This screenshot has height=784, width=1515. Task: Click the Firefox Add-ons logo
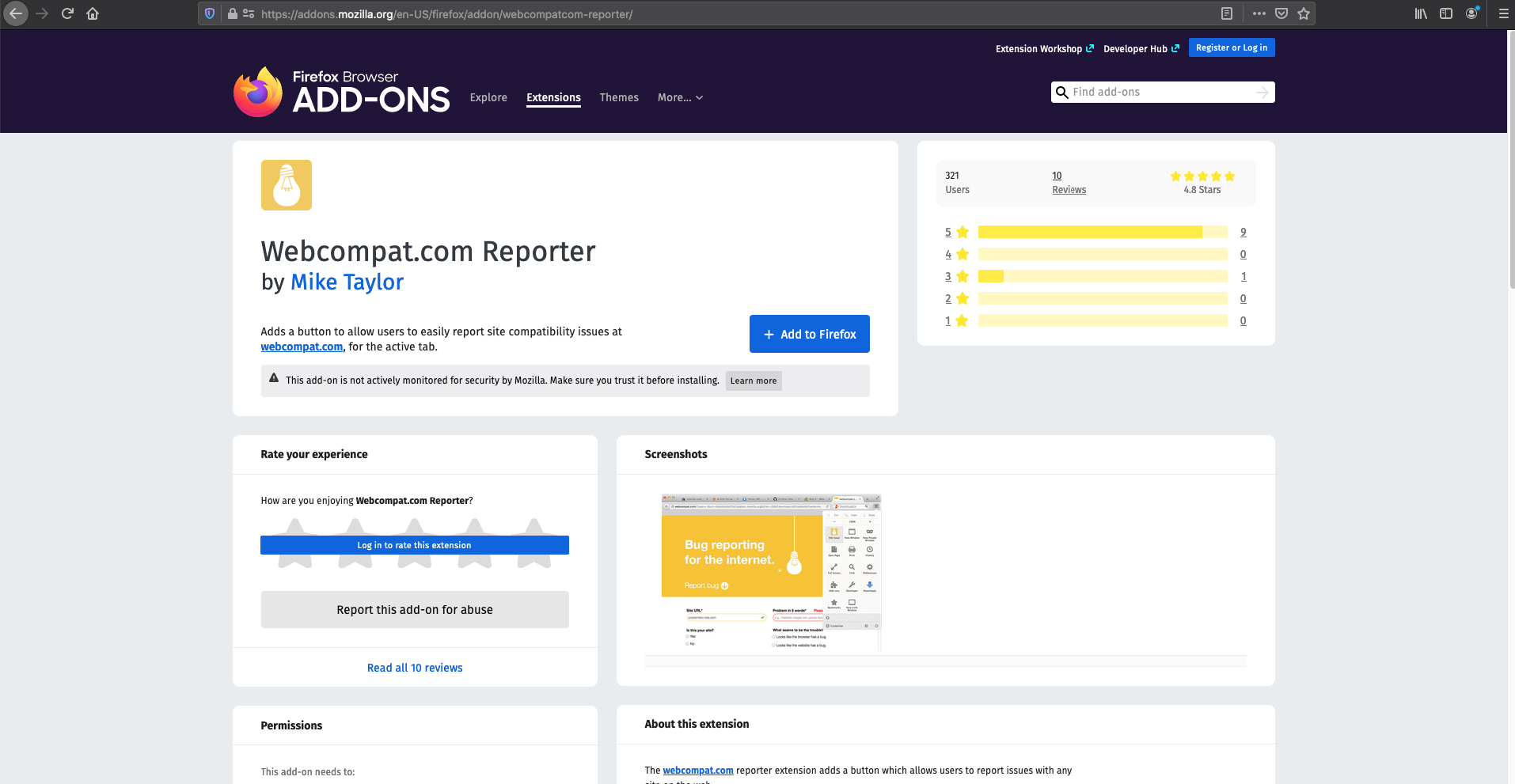tap(342, 92)
